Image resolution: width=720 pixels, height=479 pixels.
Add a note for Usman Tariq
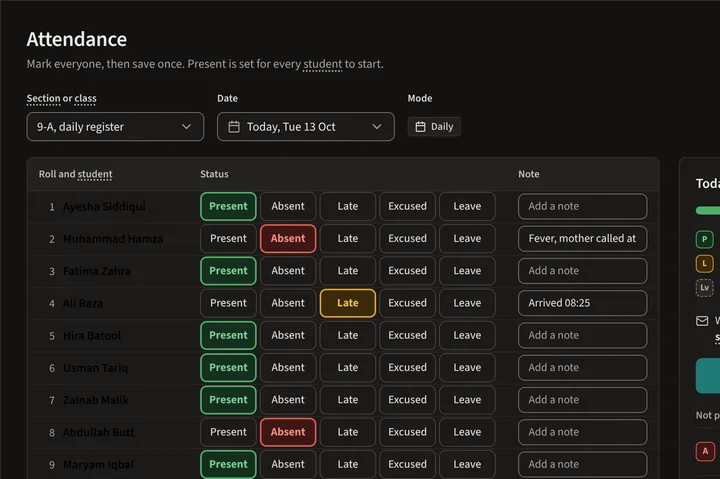tap(583, 367)
